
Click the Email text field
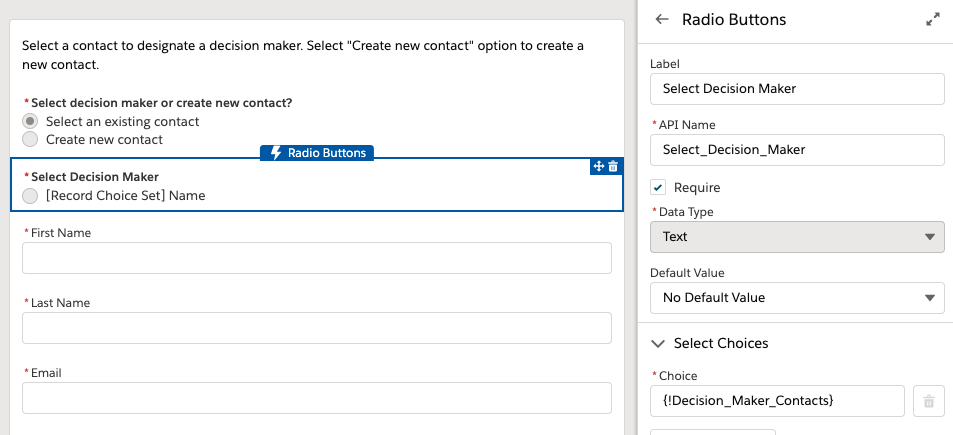(x=316, y=397)
